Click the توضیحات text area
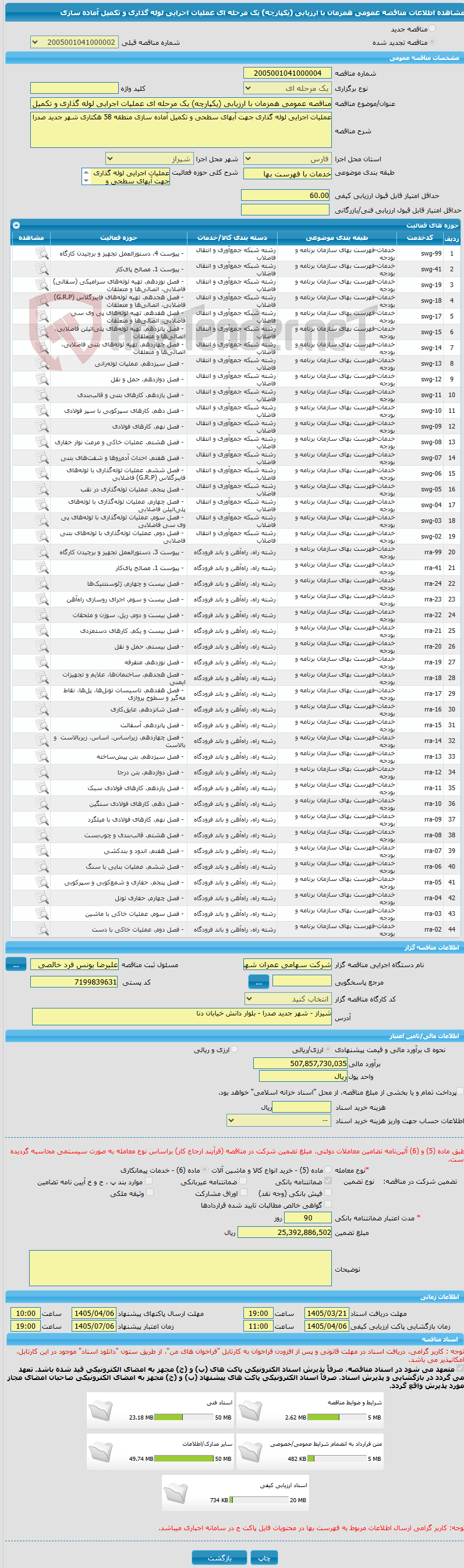Screen dimensions: 464x1568 [x=180, y=1269]
